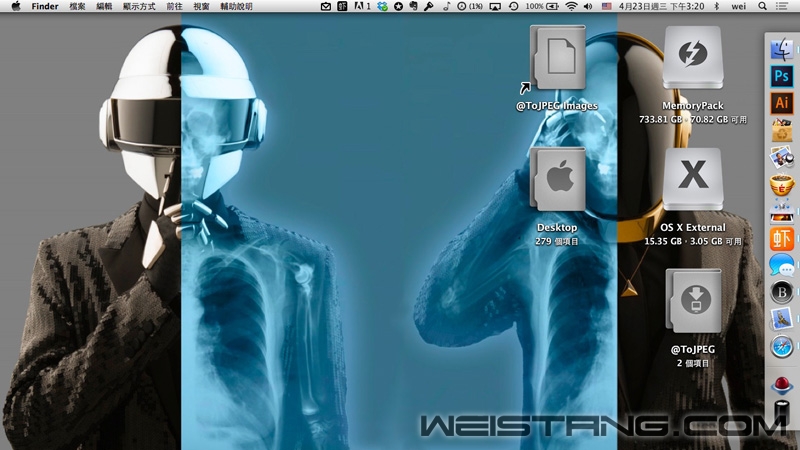This screenshot has width=800, height=450.
Task: Open the 視窗 menu
Action: pyautogui.click(x=201, y=6)
